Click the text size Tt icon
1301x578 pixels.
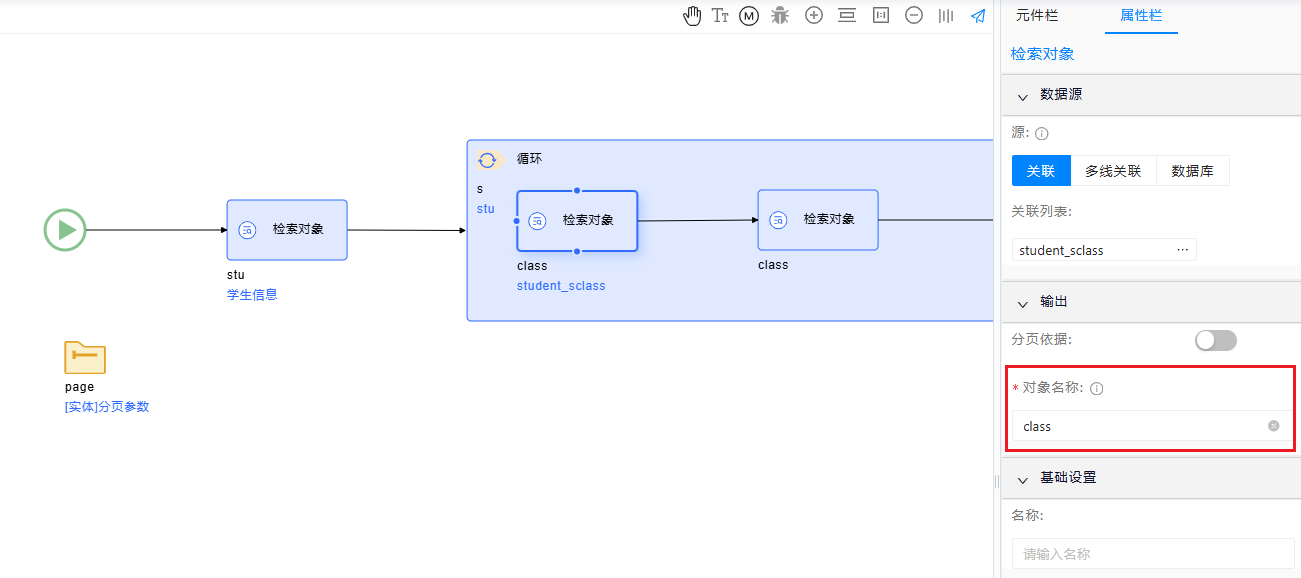pyautogui.click(x=720, y=16)
